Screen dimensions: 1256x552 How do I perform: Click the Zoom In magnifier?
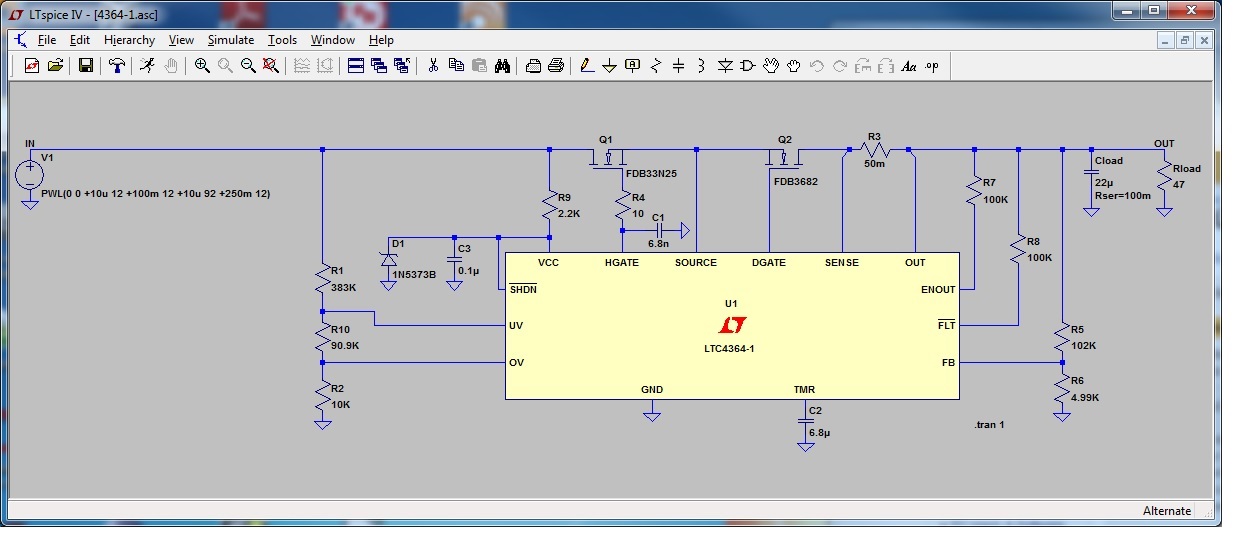(x=202, y=66)
